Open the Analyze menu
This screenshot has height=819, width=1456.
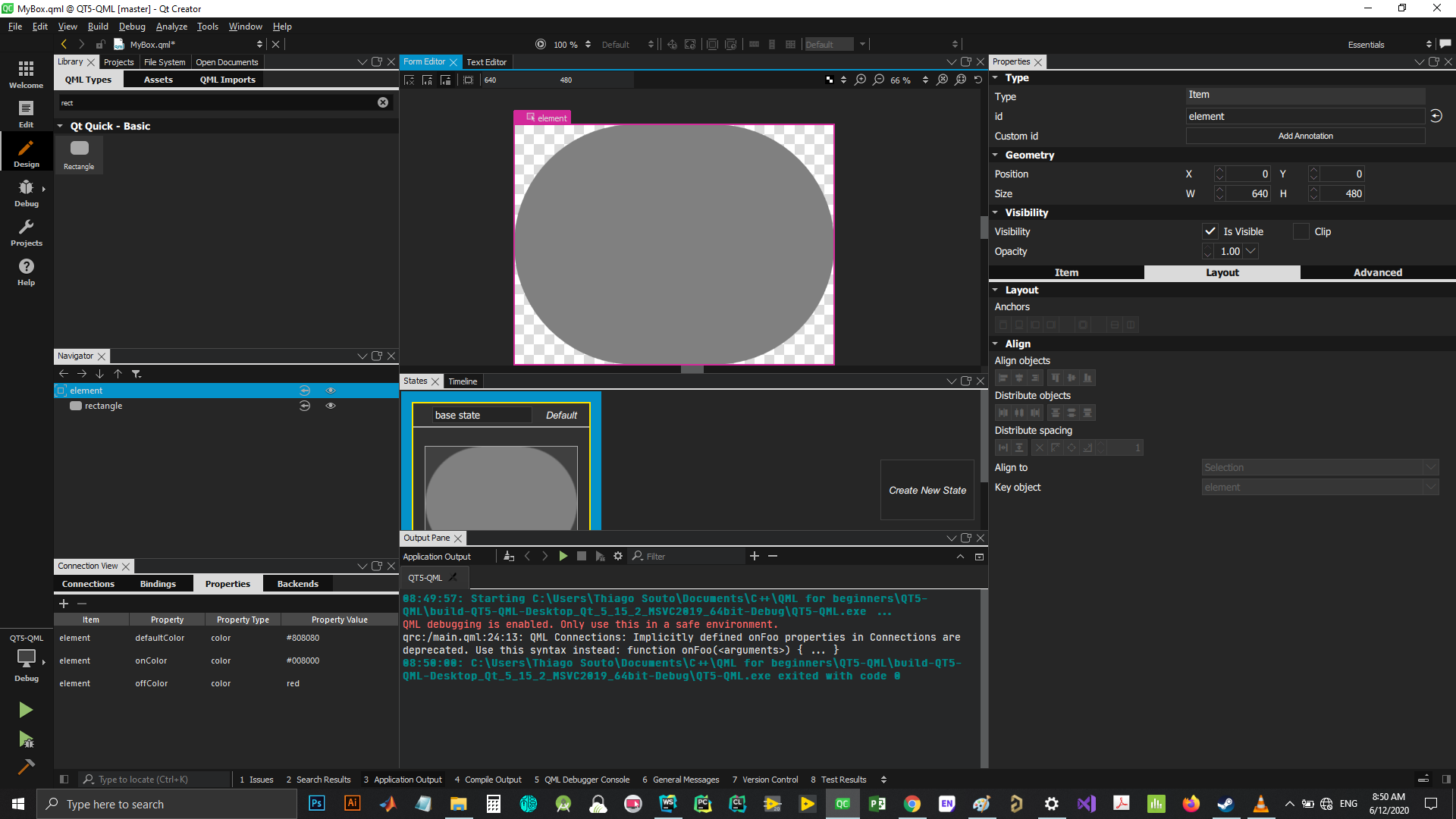171,26
